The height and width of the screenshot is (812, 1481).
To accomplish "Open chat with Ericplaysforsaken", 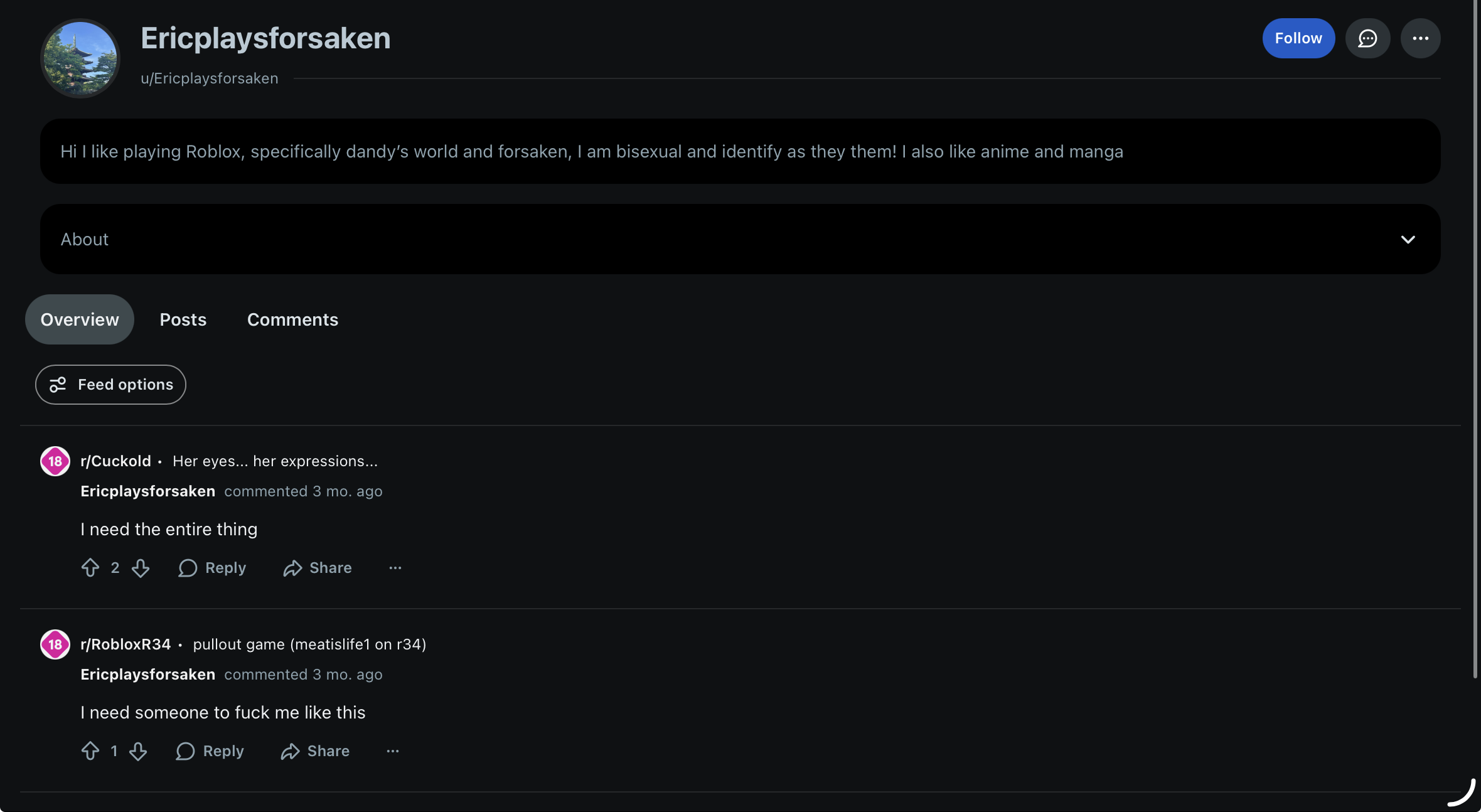I will point(1367,38).
